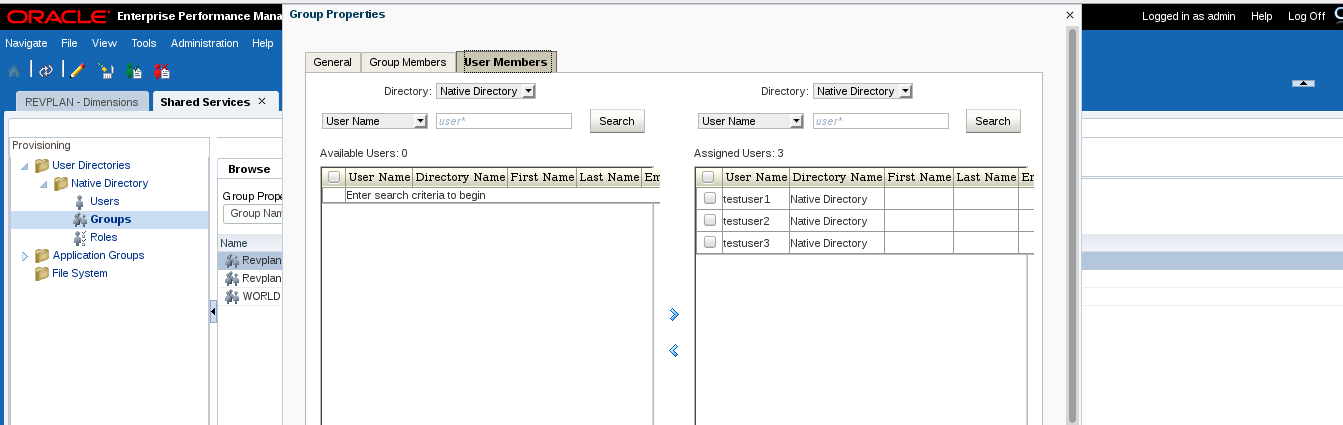Viewport: 1343px width, 425px height.
Task: Check the testuser2 checkbox
Action: pyautogui.click(x=709, y=220)
